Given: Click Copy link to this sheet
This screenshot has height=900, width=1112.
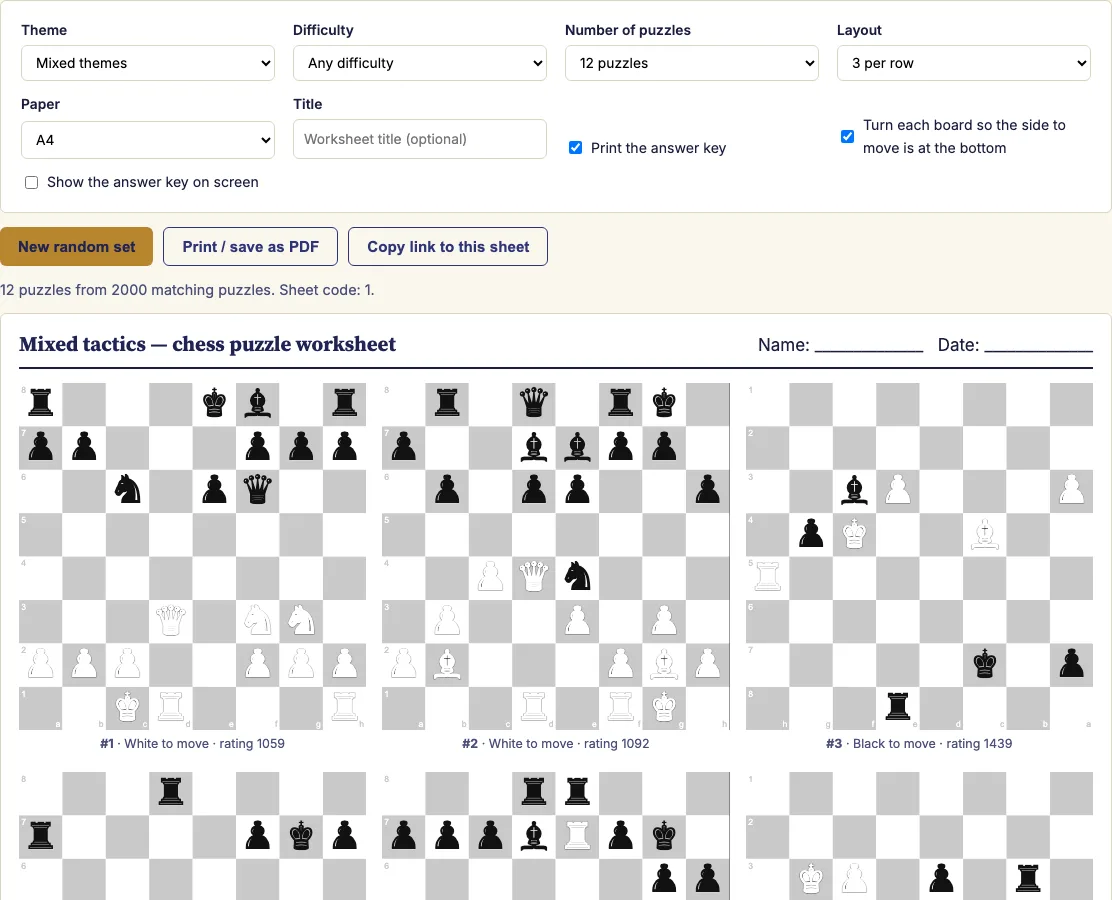Looking at the screenshot, I should (448, 247).
